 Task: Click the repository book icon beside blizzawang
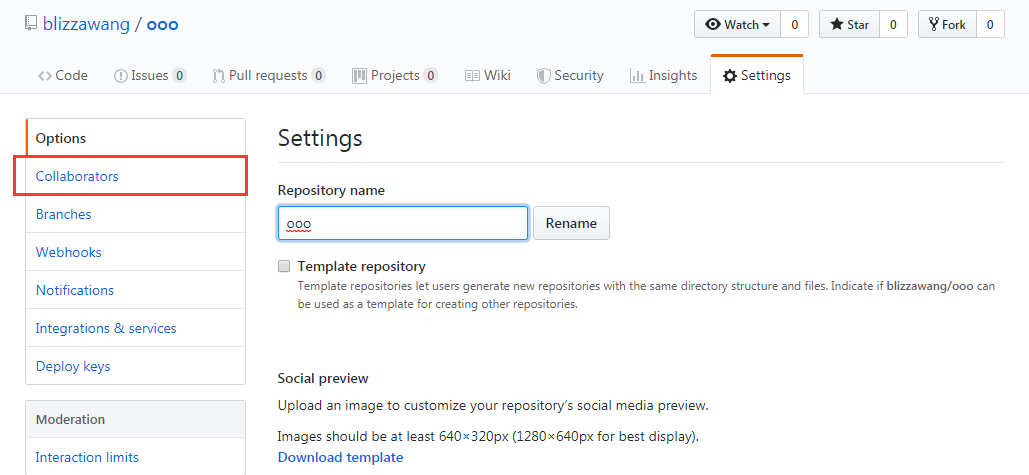31,24
